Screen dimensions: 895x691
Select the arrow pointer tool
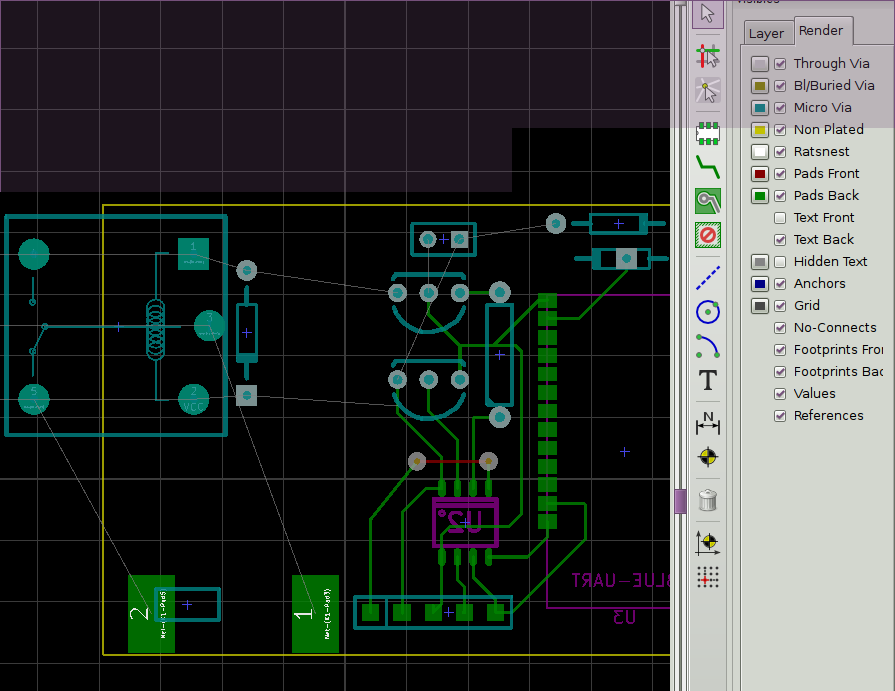tap(708, 14)
